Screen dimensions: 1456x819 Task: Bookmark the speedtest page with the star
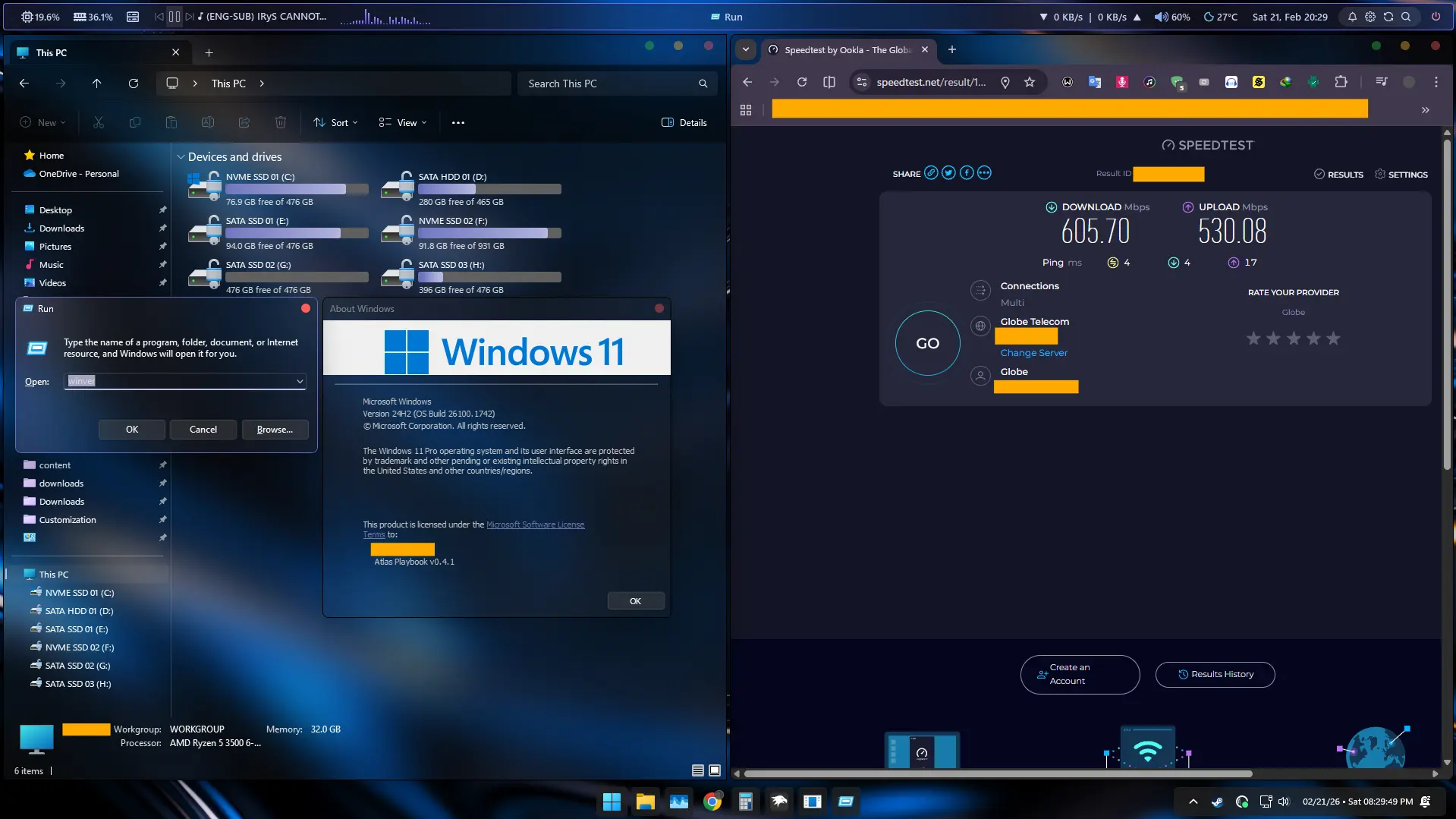pos(1030,82)
